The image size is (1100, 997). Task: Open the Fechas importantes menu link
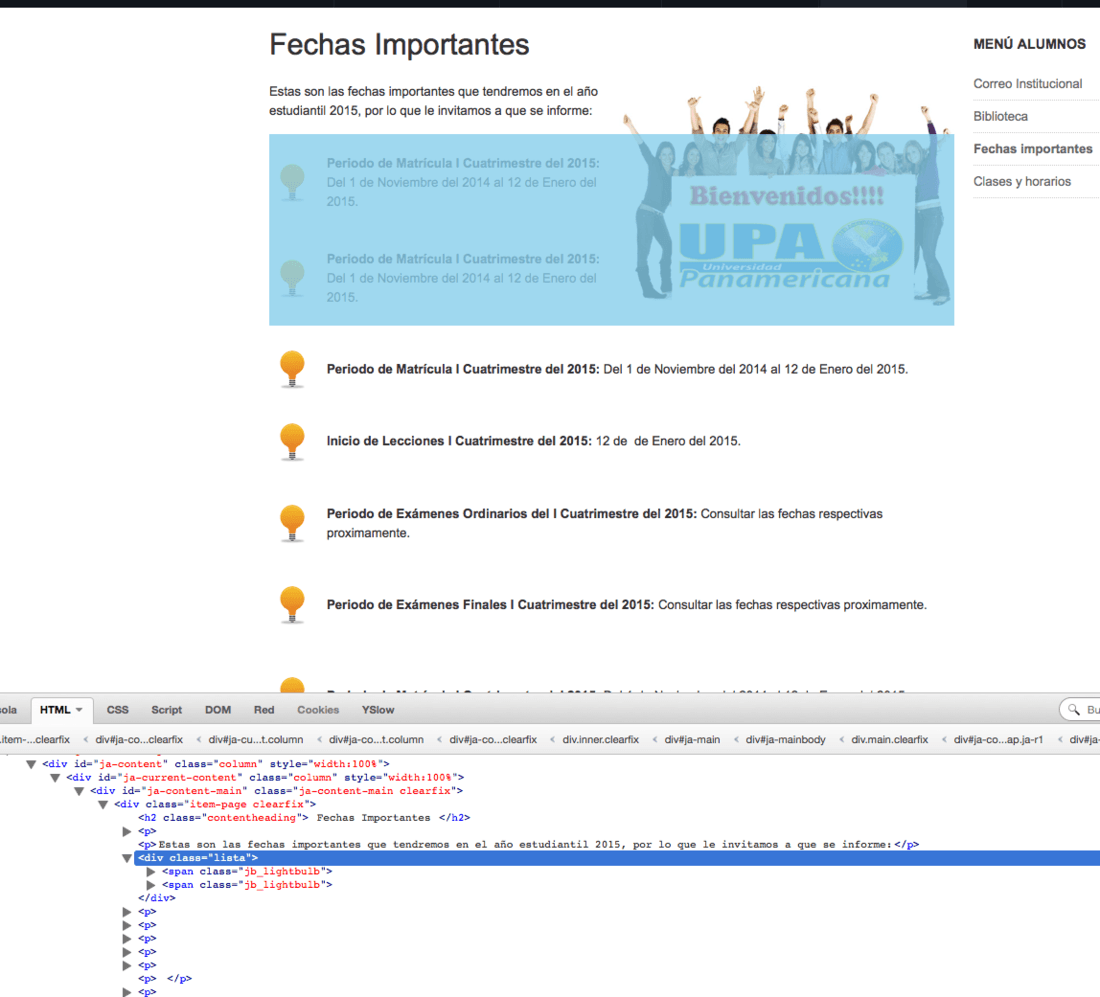click(1032, 149)
